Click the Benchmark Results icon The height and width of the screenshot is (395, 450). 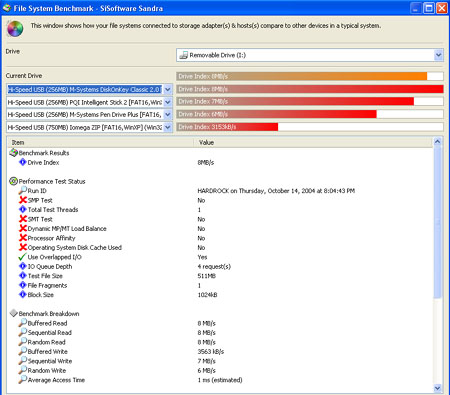click(x=13, y=153)
